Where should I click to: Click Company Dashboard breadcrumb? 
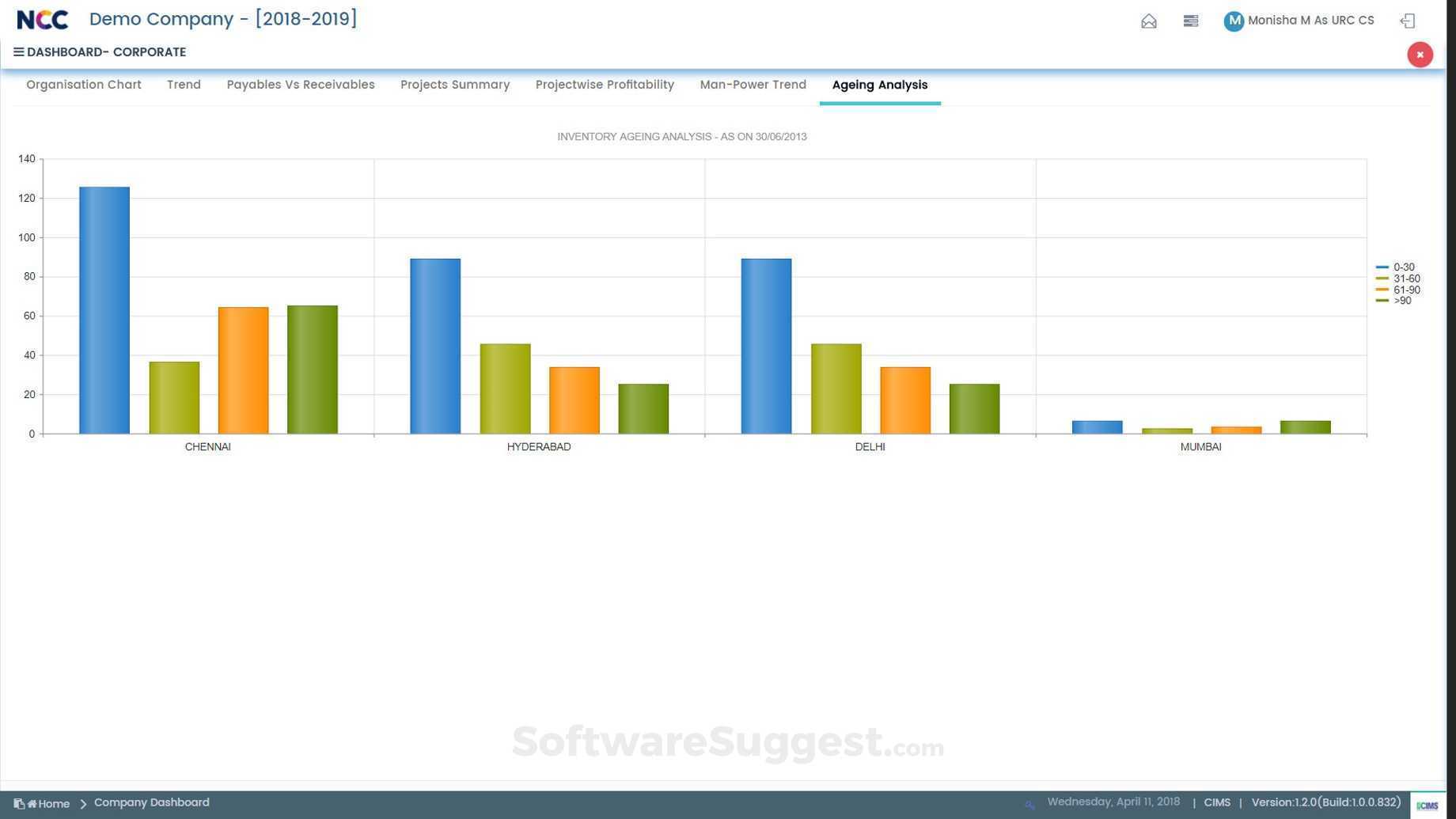[152, 802]
